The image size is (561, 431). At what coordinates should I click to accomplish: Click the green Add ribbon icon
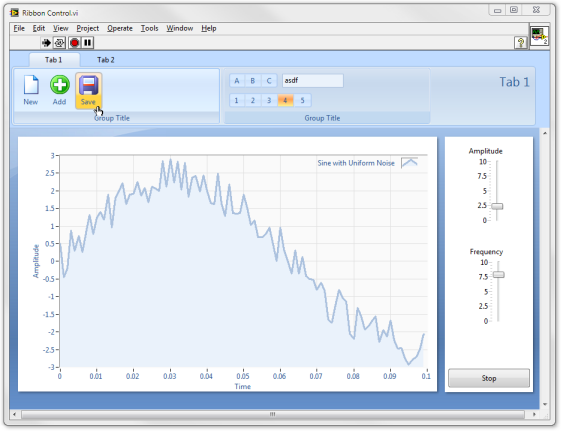pos(60,85)
